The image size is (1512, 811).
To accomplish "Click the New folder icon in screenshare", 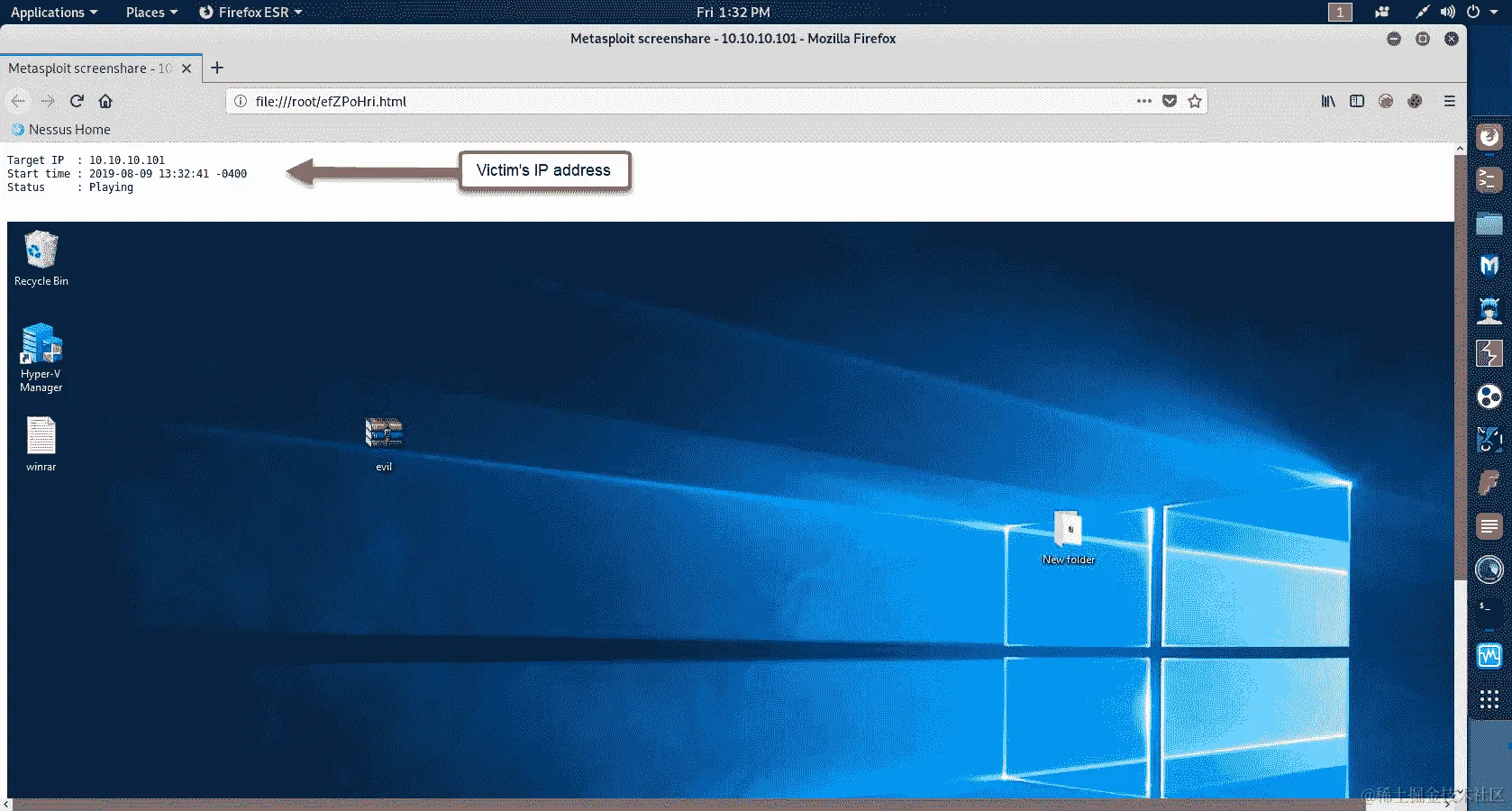I will [x=1069, y=538].
